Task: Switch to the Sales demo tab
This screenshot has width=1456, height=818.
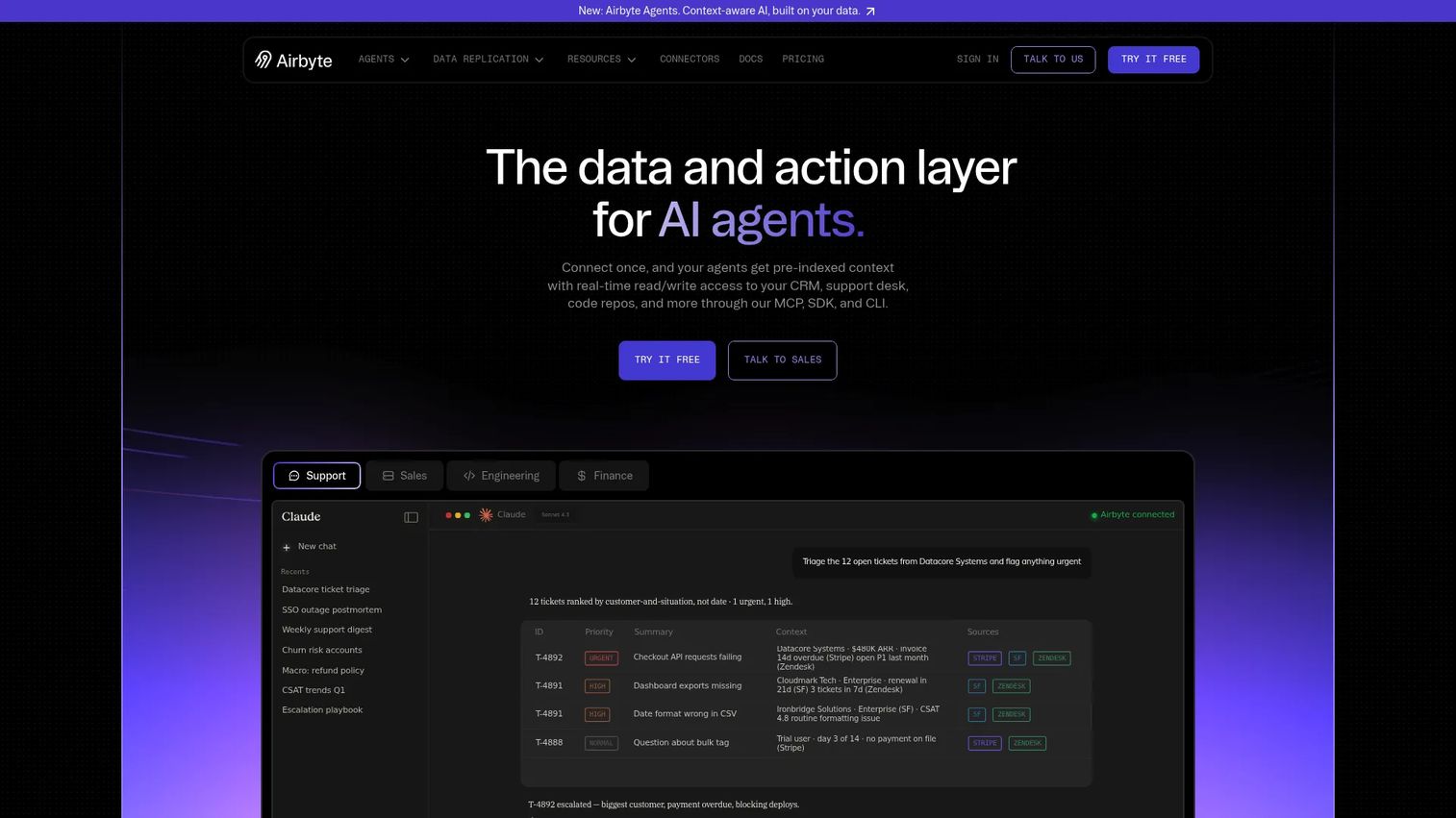Action: 404,476
